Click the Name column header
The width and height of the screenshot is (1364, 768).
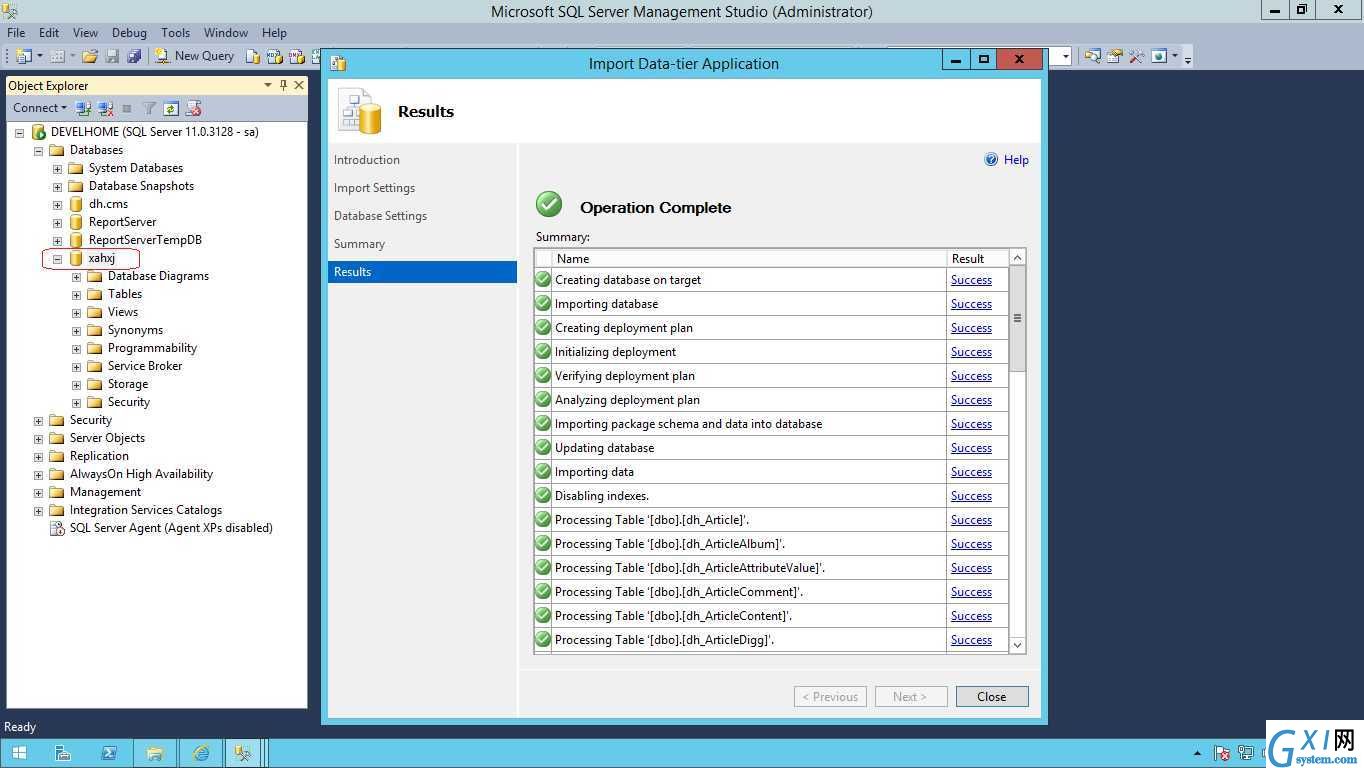pos(749,258)
